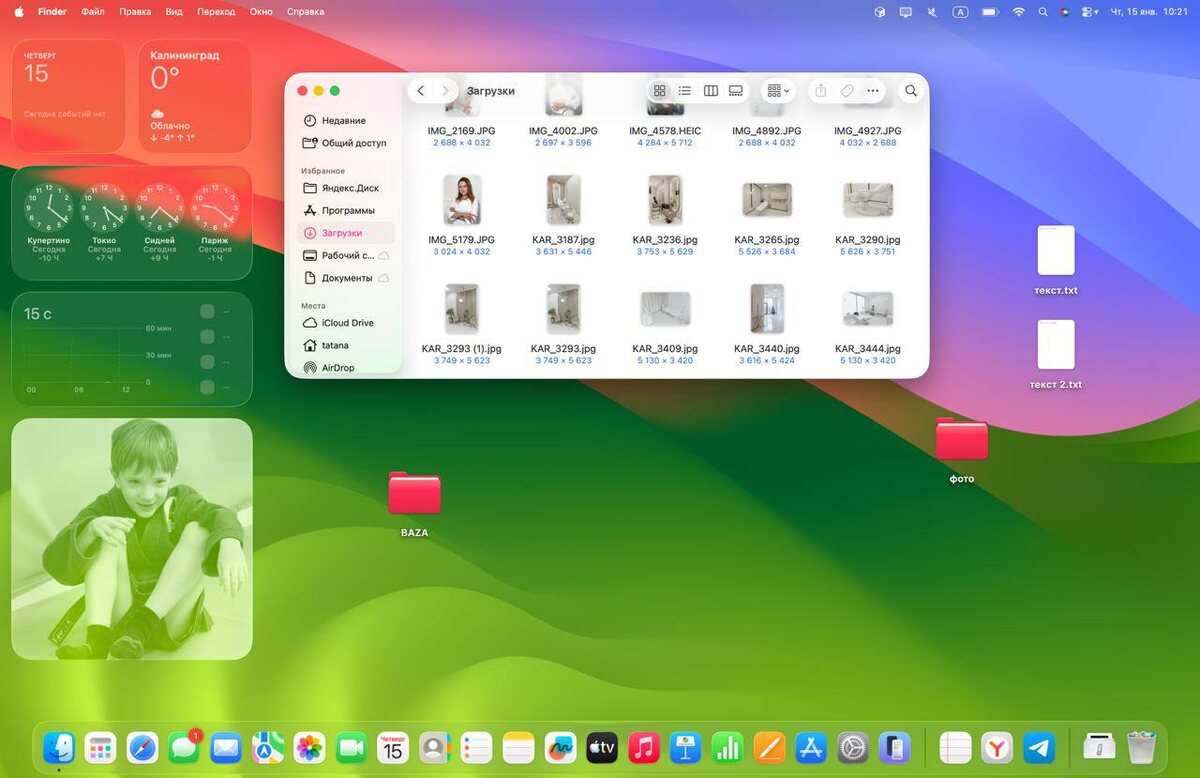Switch Finder to list view

(684, 91)
